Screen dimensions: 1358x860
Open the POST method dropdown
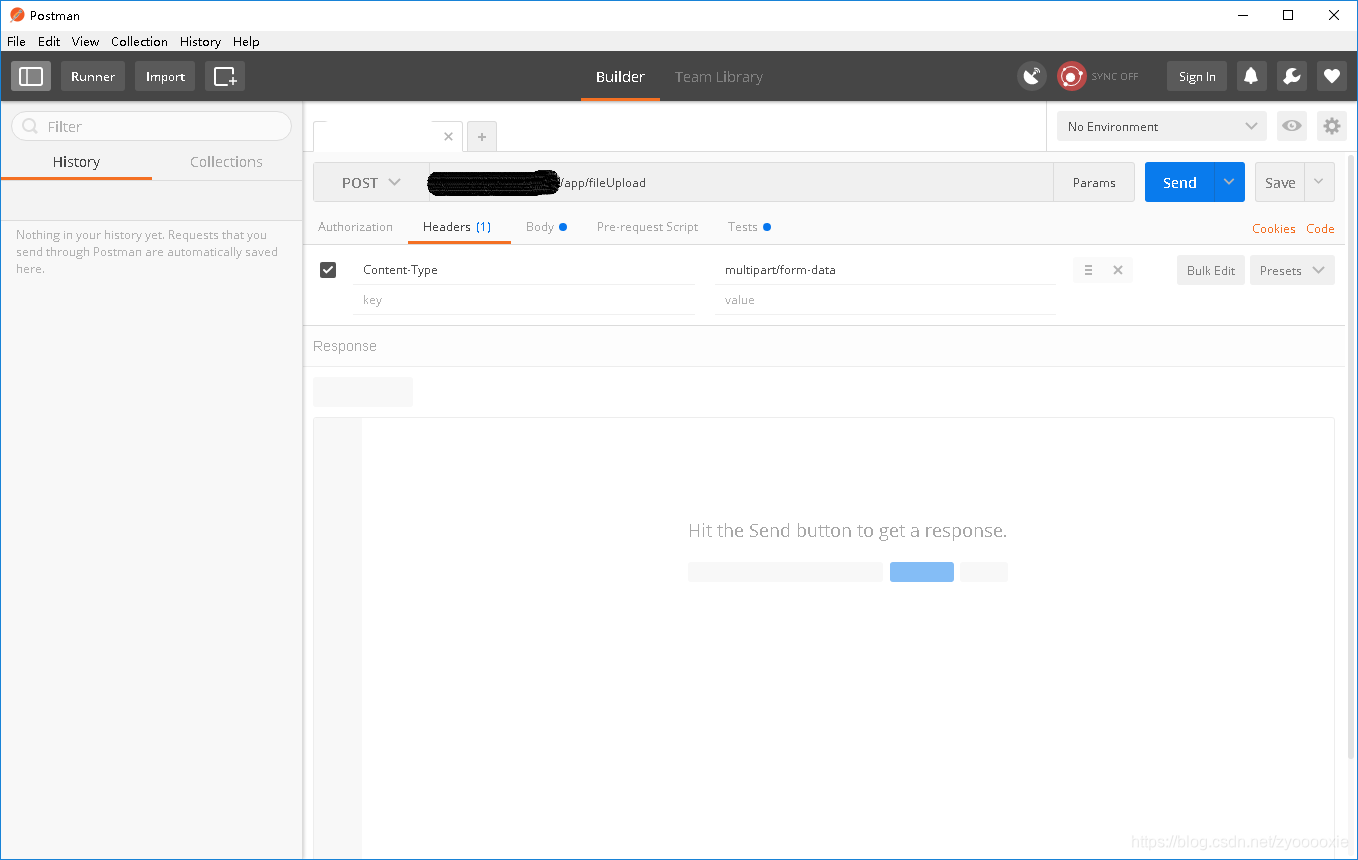[x=371, y=182]
